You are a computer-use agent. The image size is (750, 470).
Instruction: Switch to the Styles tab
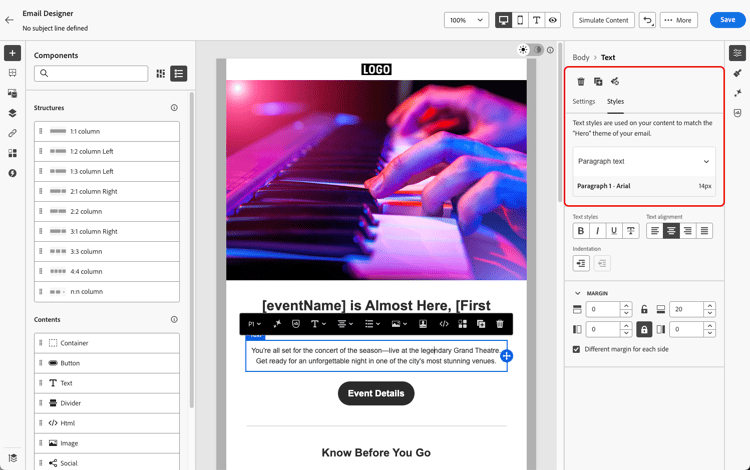(615, 101)
